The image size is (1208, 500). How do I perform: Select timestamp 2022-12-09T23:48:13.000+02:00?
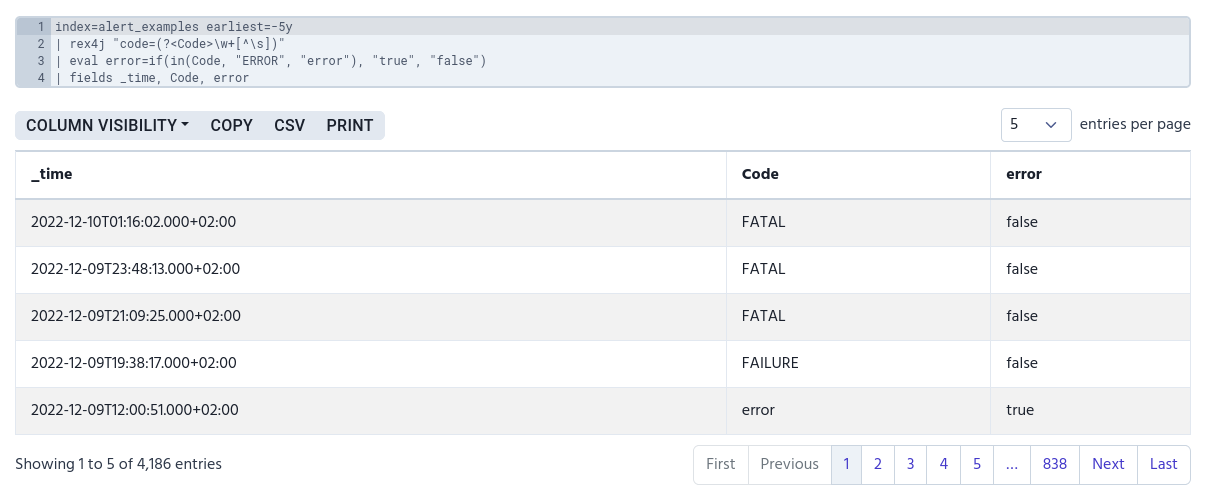tap(135, 269)
